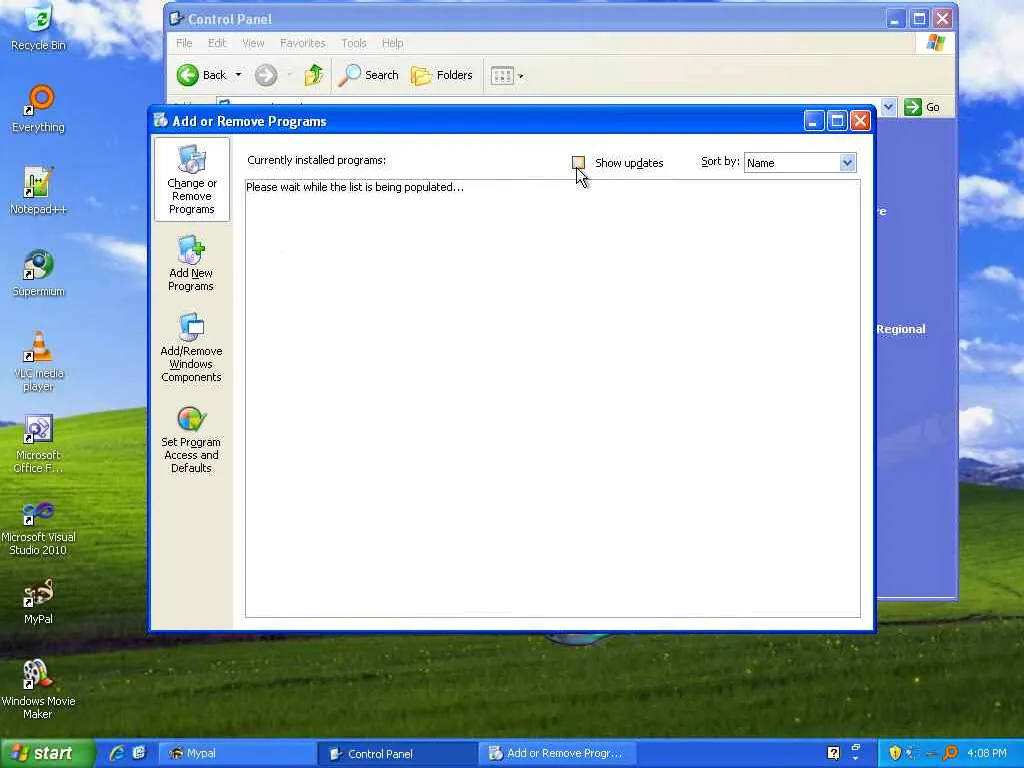Close the Add or Remove Programs window
Image resolution: width=1024 pixels, height=768 pixels.
click(x=861, y=121)
